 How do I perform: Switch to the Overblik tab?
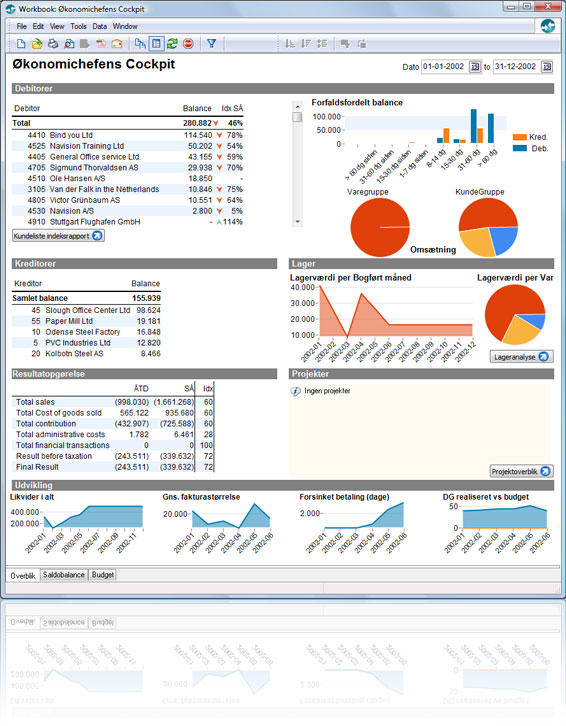pyautogui.click(x=23, y=576)
